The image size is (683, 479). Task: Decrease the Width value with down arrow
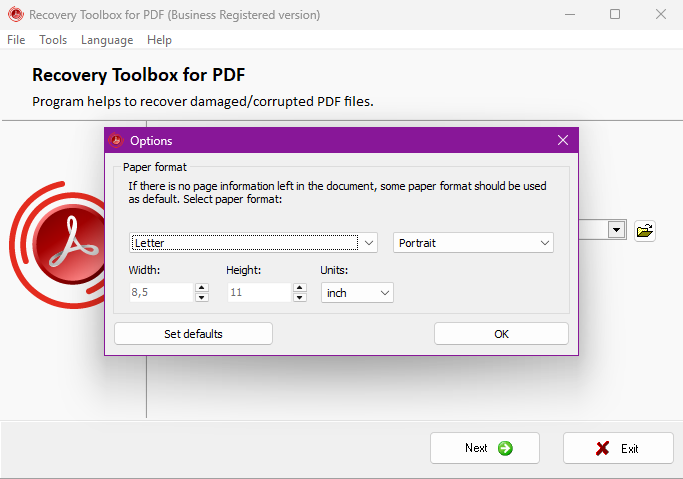point(202,297)
